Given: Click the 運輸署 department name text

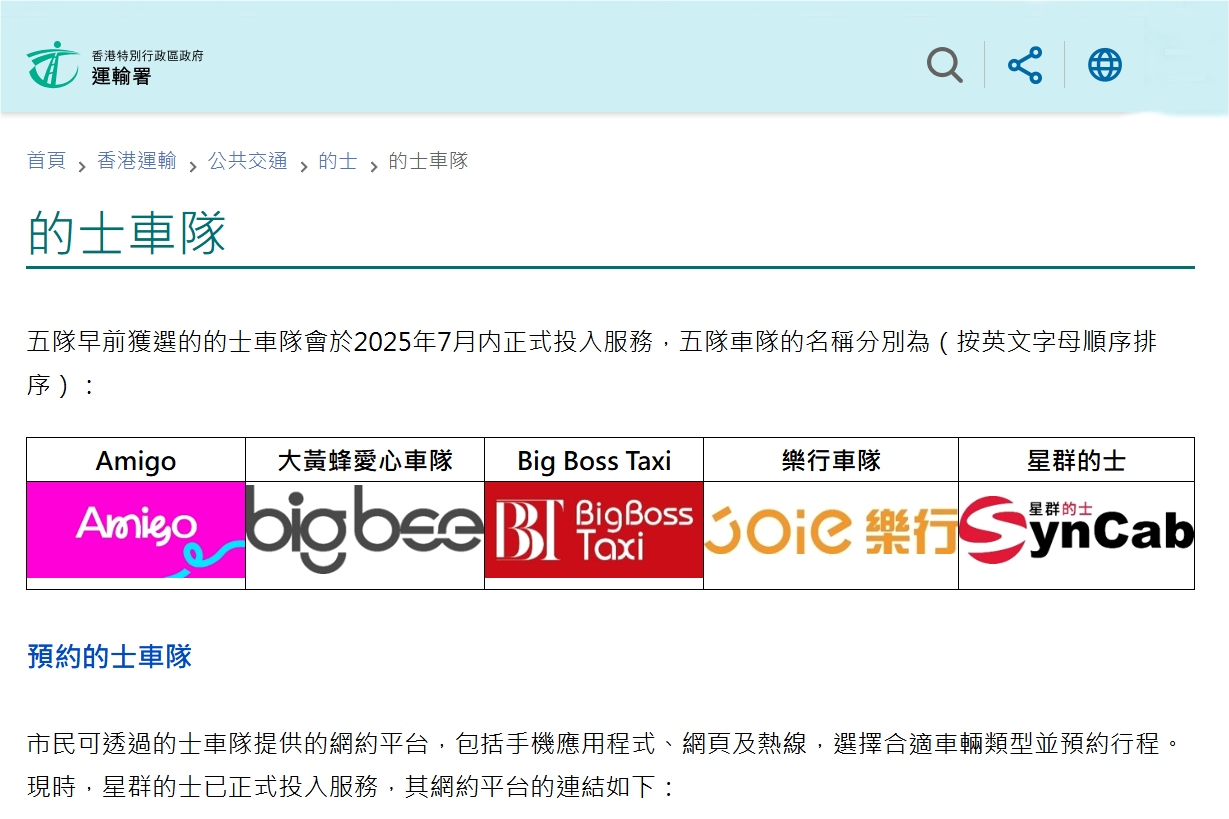Looking at the screenshot, I should (x=121, y=76).
